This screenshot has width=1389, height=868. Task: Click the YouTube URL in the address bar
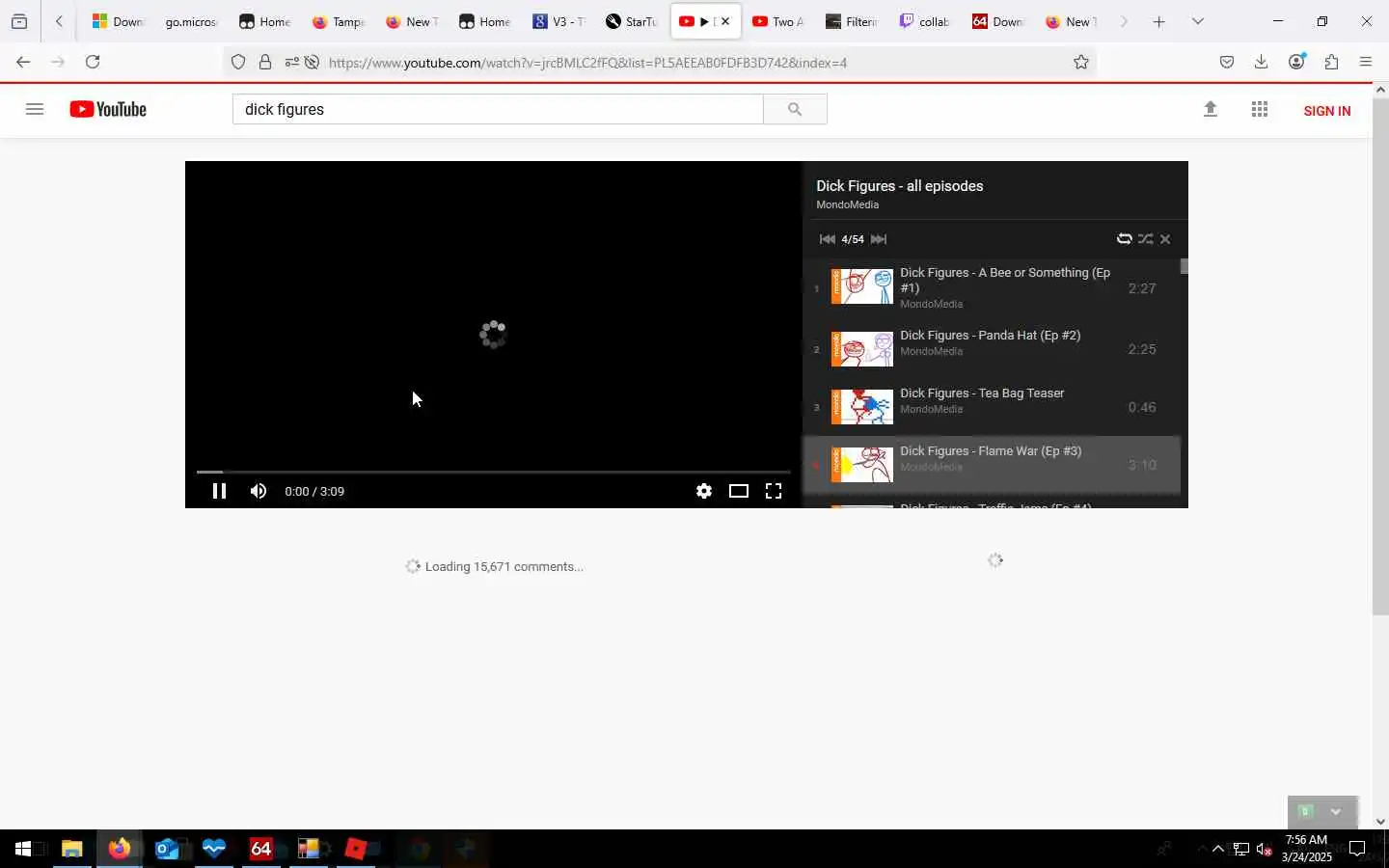pos(587,63)
